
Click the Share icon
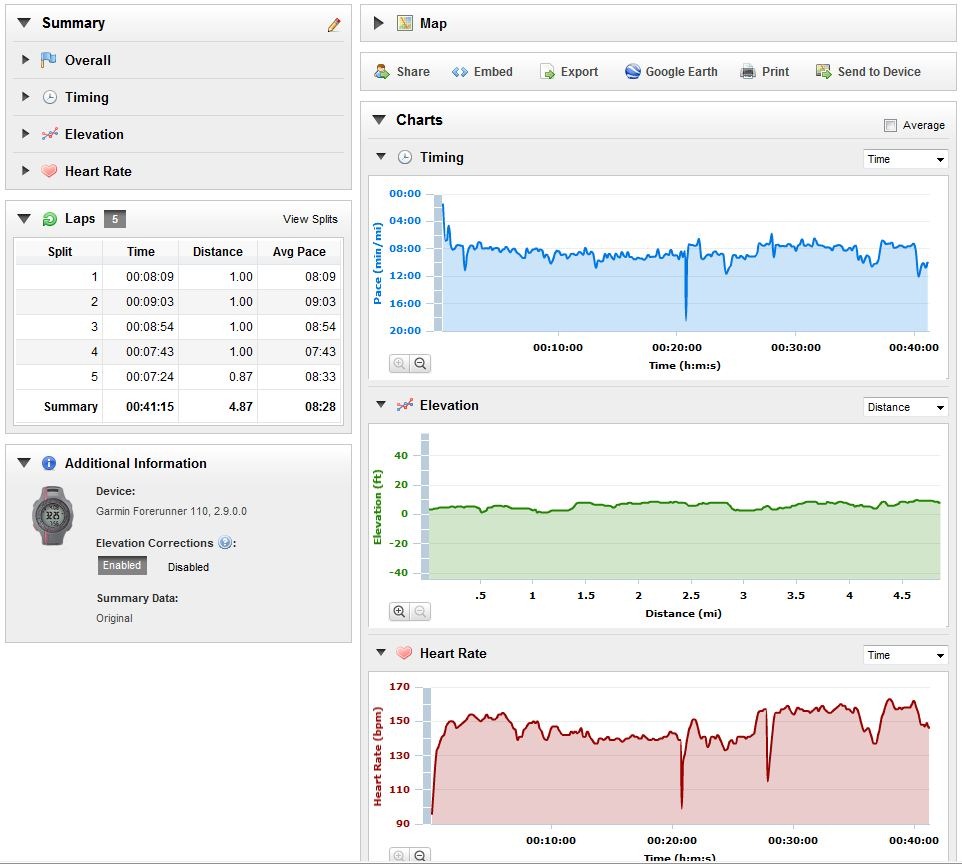pyautogui.click(x=382, y=72)
